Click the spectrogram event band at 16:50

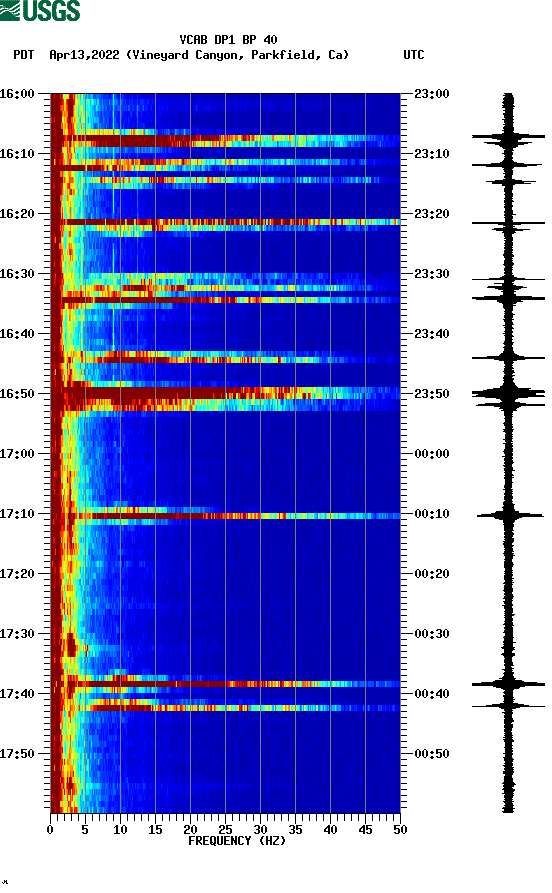point(225,394)
